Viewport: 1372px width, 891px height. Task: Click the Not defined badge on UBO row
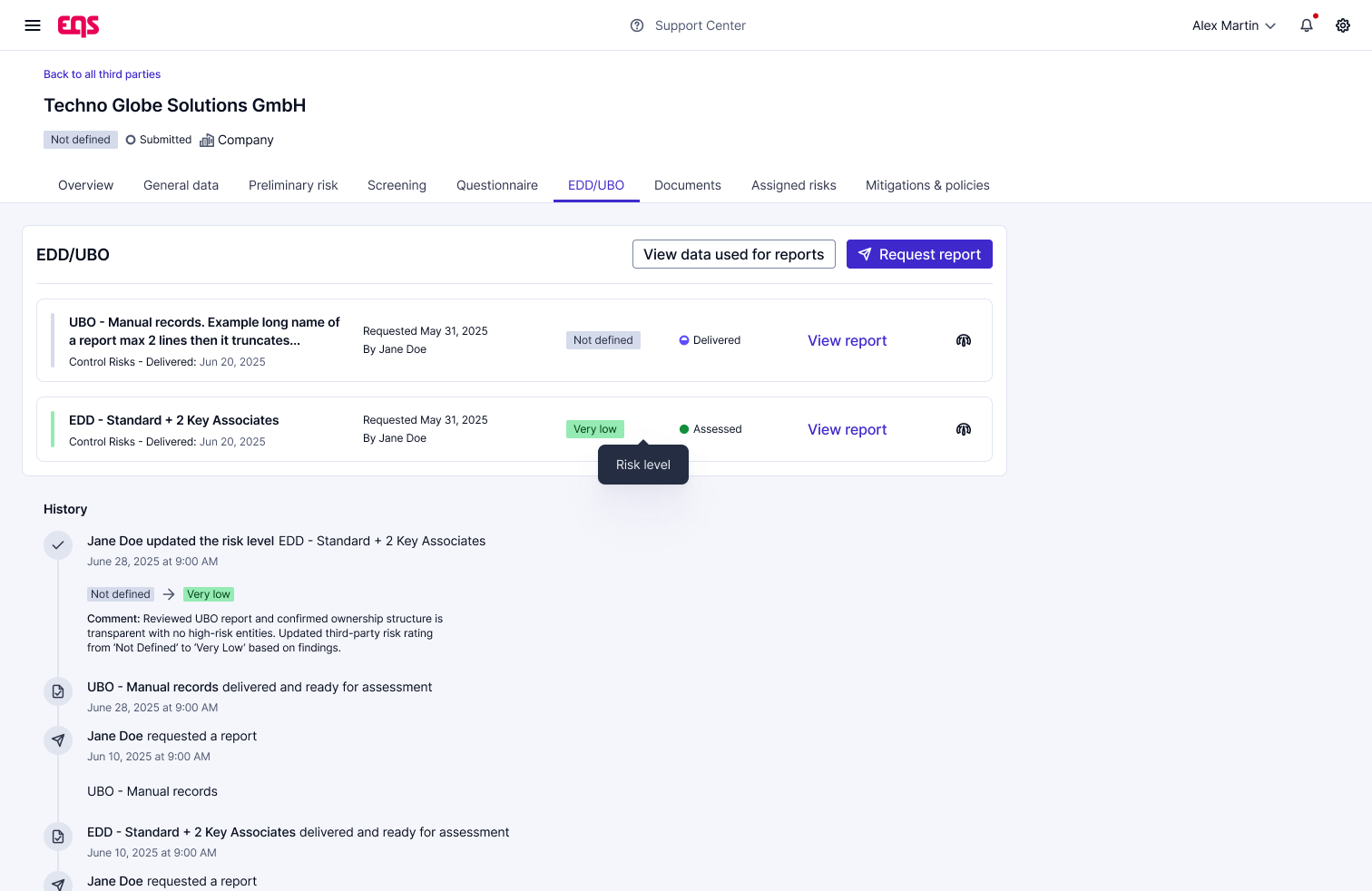pos(603,340)
